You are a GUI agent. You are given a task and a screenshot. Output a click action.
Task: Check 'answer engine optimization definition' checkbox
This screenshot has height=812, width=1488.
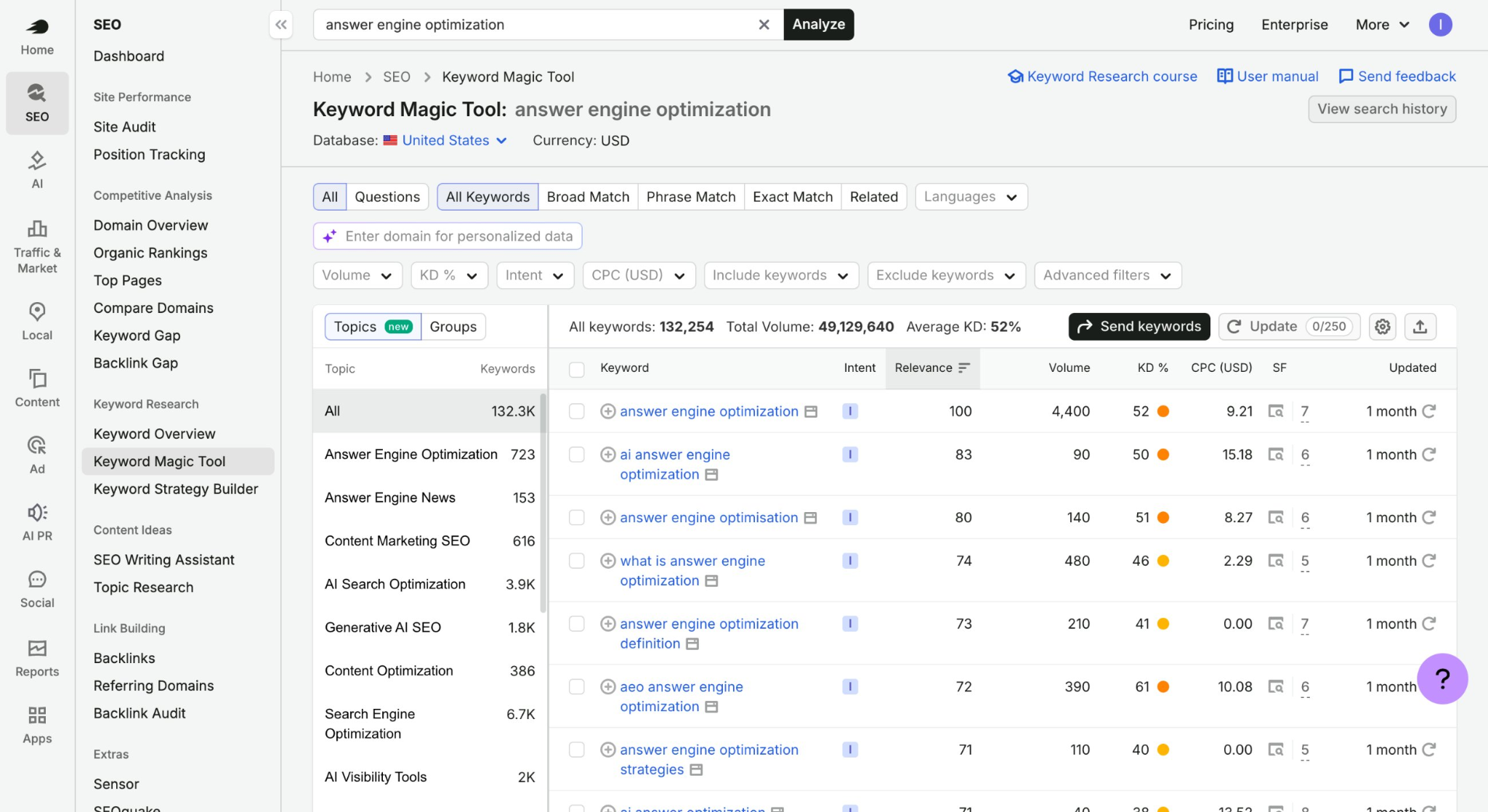[577, 624]
